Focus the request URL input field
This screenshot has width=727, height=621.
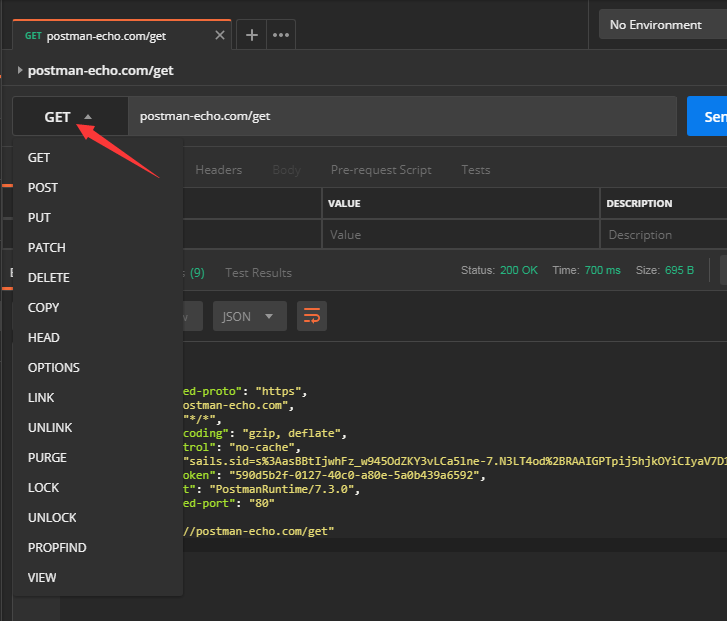(x=402, y=116)
